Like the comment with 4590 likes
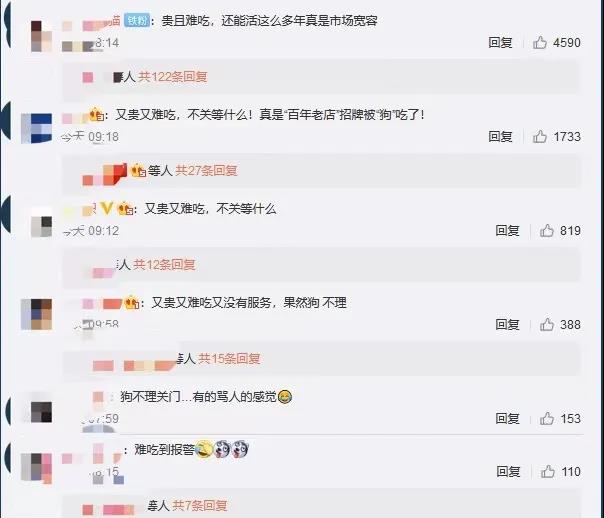 [x=540, y=42]
